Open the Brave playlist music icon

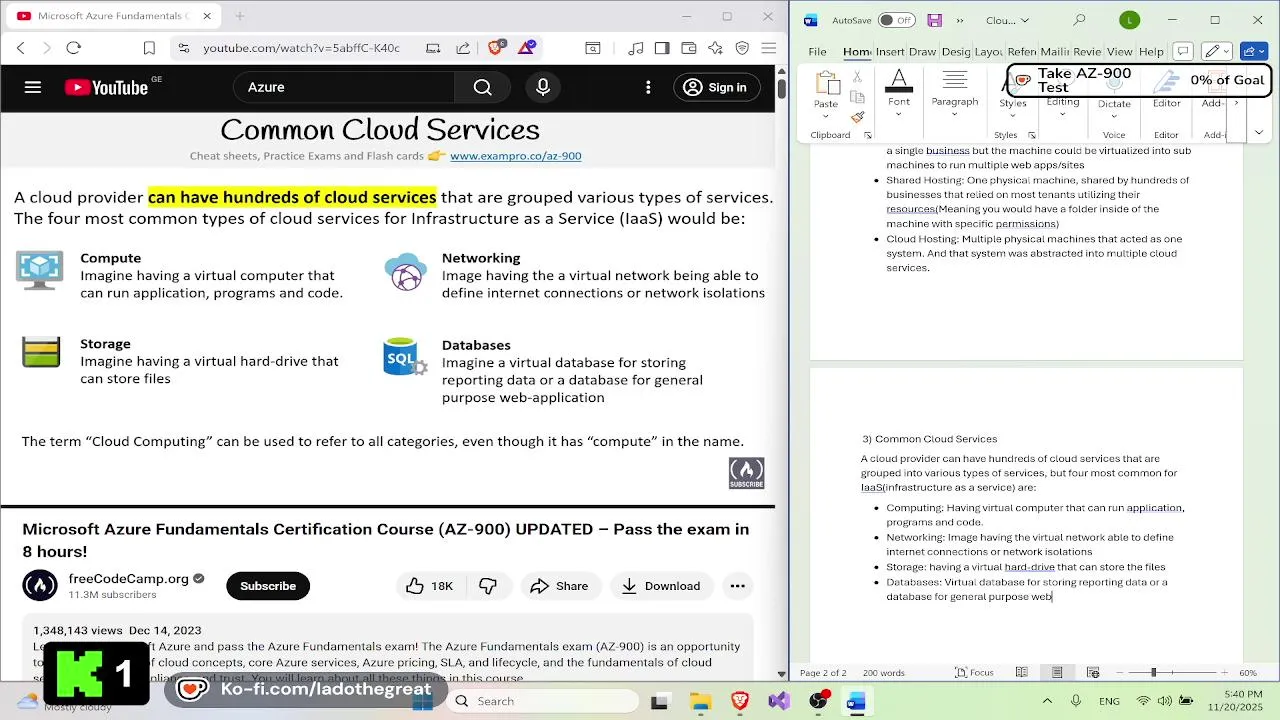pos(636,48)
